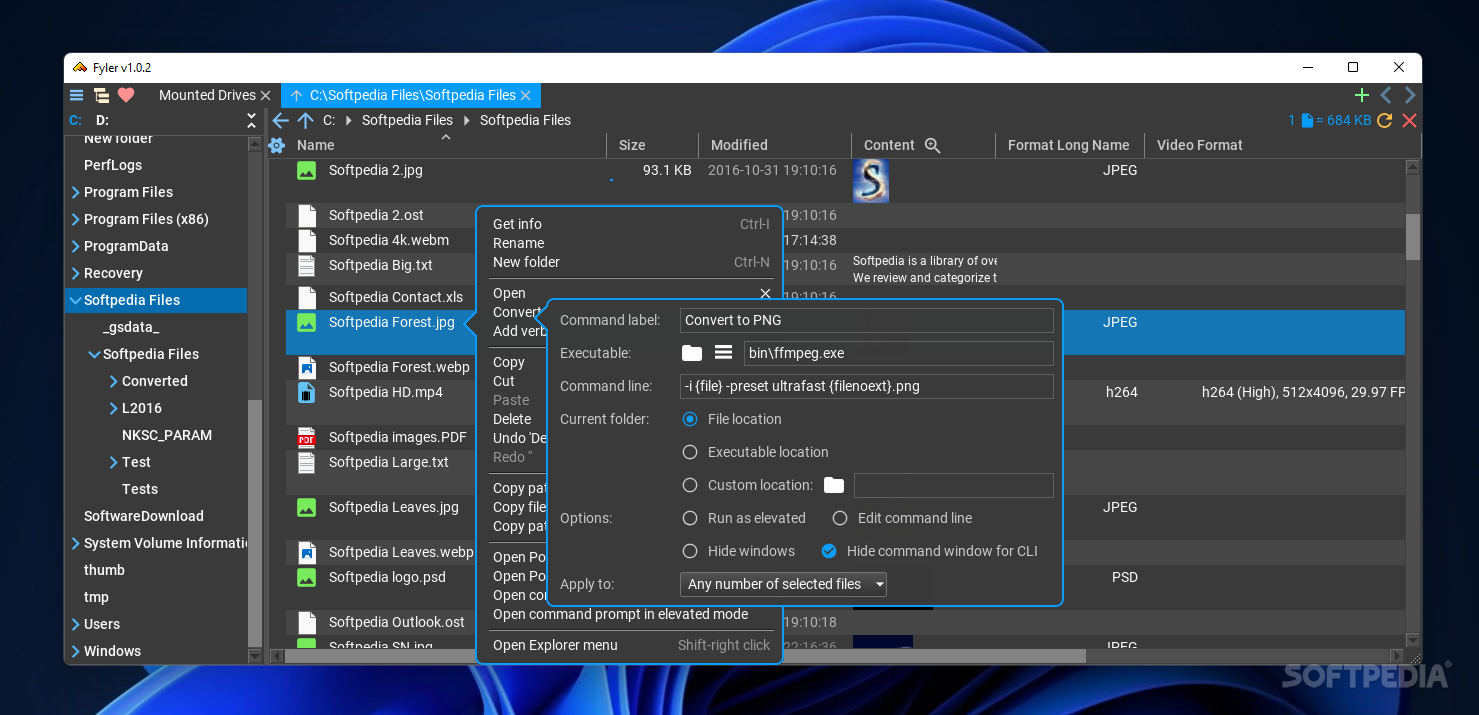Screen dimensions: 1479x715
Task: Expand the Converted subfolder
Action: (x=113, y=381)
